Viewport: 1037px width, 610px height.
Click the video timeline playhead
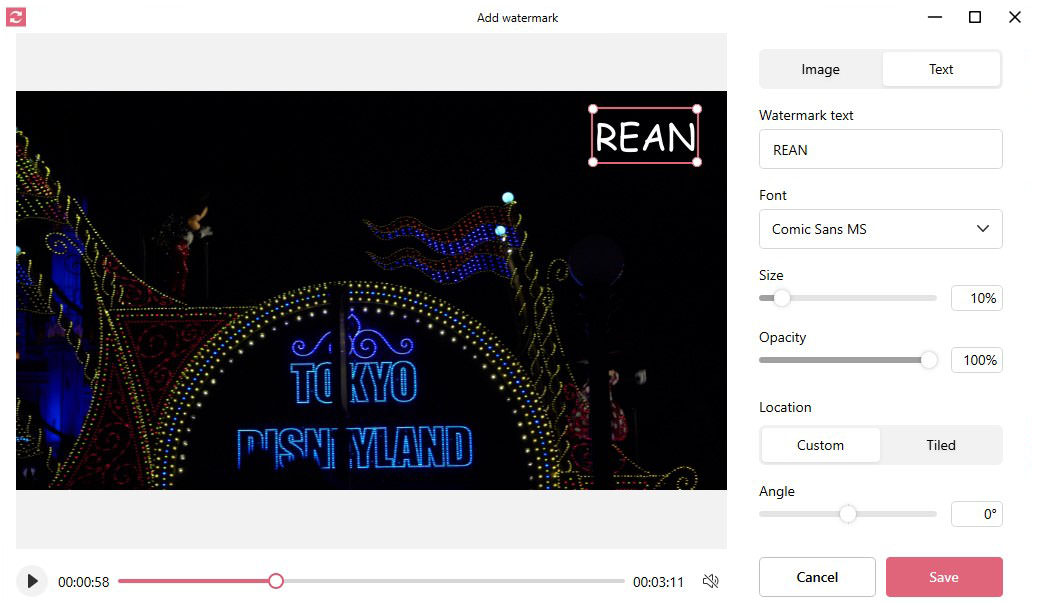coord(276,582)
